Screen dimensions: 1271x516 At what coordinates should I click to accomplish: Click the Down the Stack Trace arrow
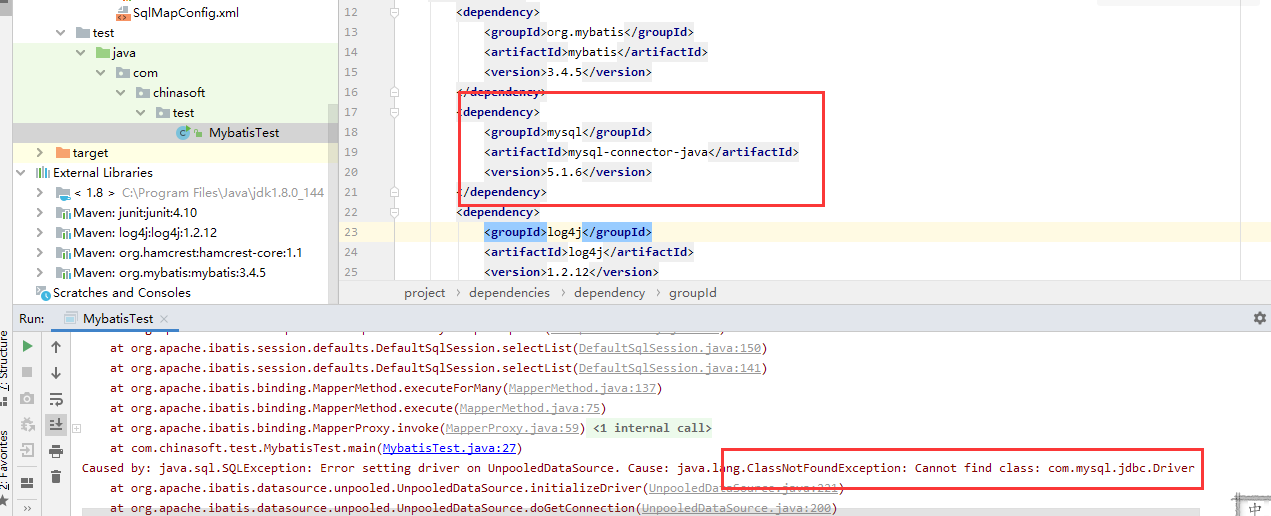[x=56, y=372]
